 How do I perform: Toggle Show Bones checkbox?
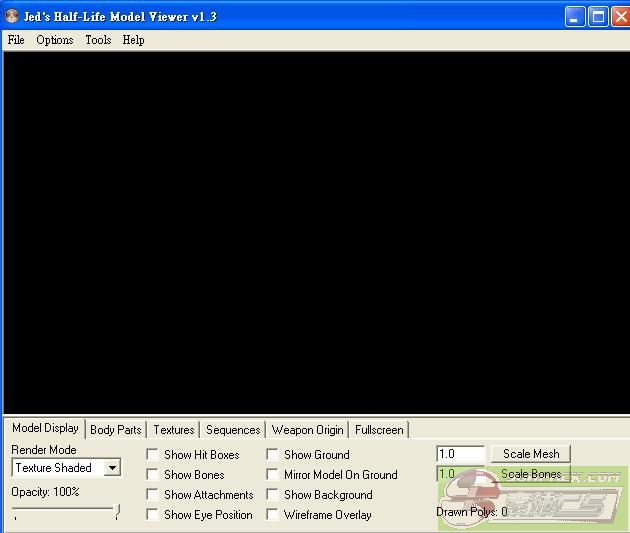153,475
